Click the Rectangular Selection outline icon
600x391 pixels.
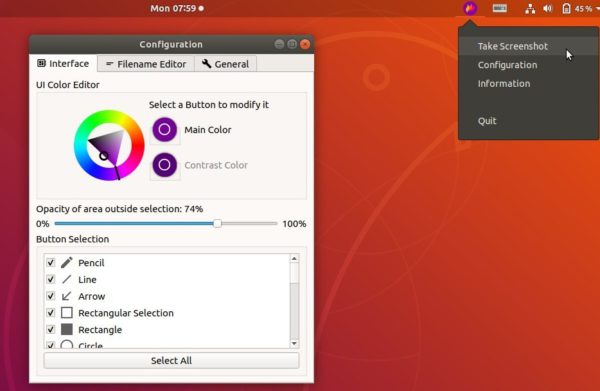(67, 313)
